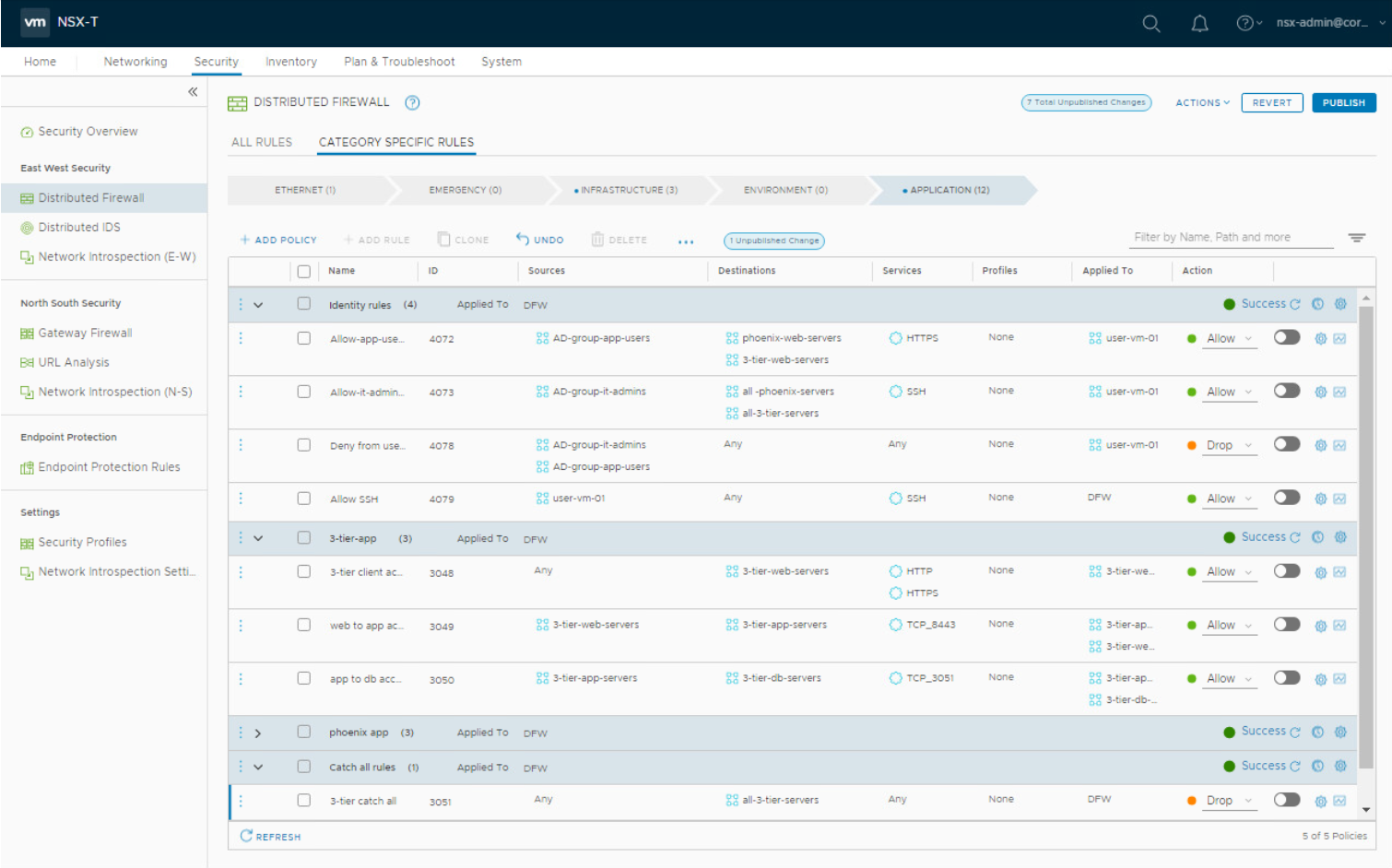Collapse the left sidebar with double-chevron icon

tap(193, 91)
